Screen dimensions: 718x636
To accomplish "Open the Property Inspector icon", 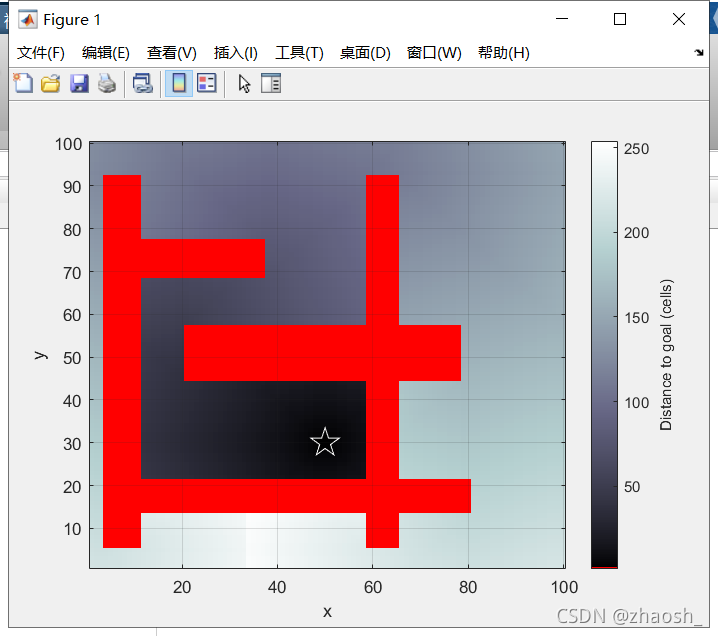I will pos(271,83).
